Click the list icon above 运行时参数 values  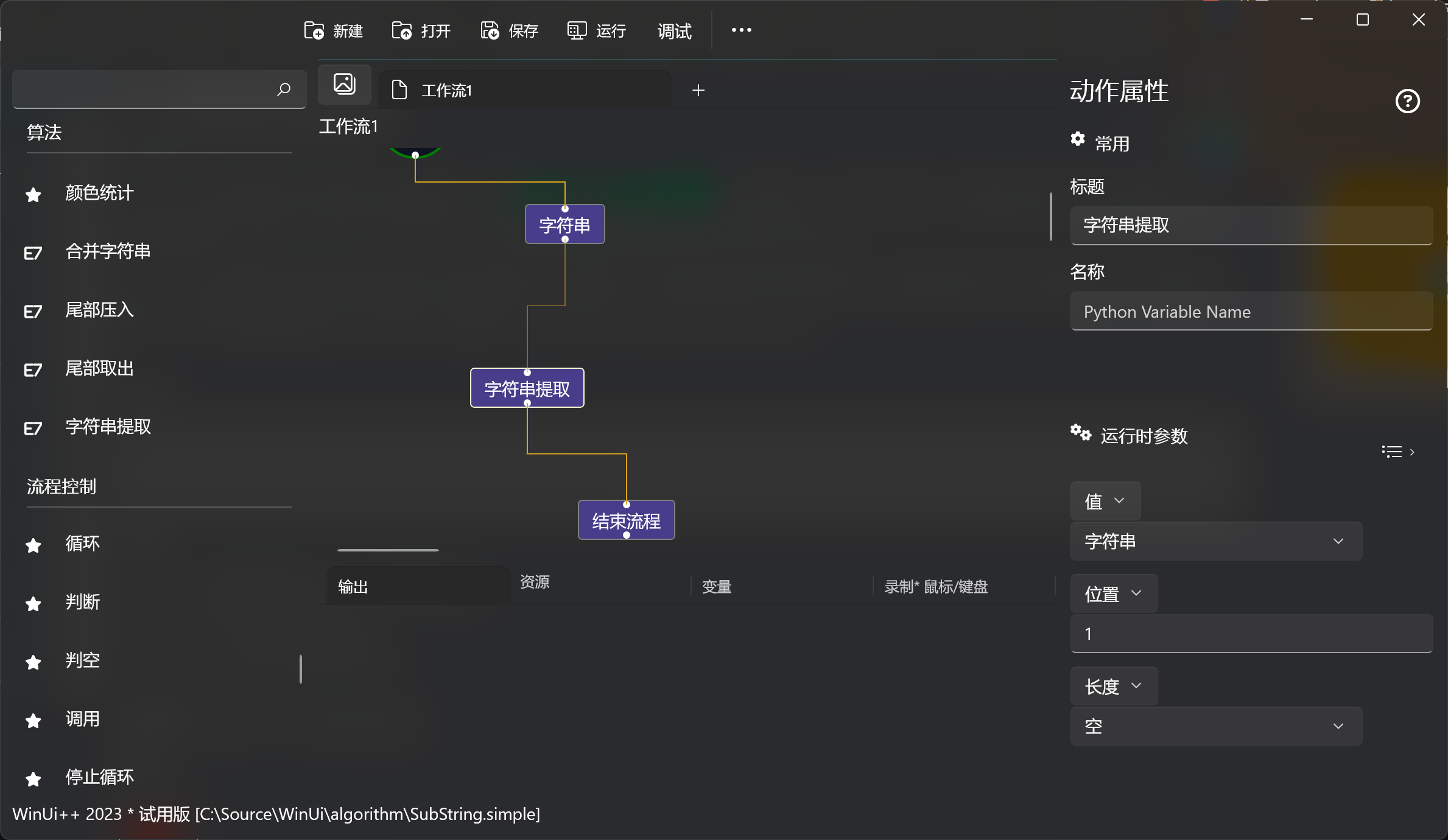click(x=1391, y=451)
